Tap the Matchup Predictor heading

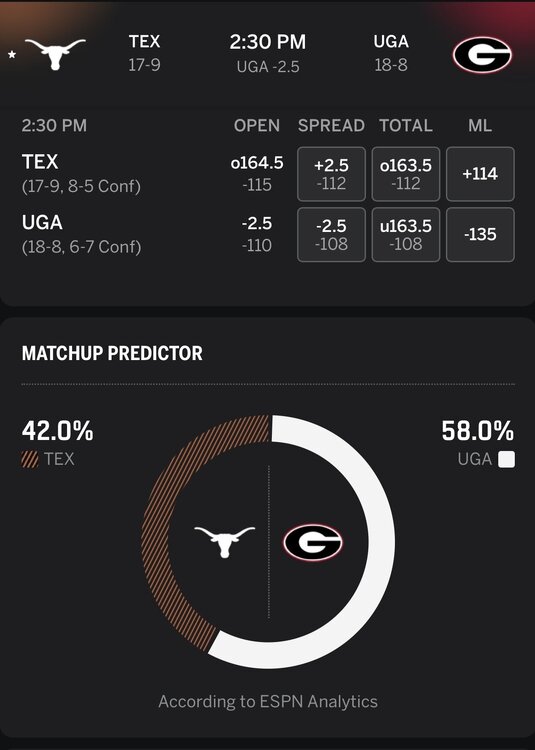(x=112, y=353)
